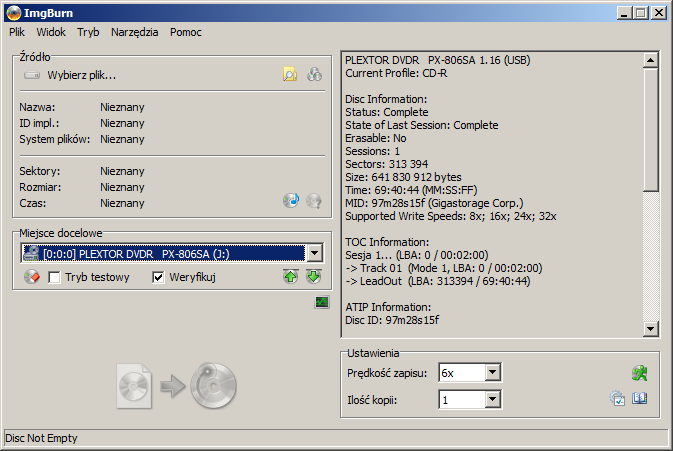Click the Disc Not Empty status bar text
The image size is (673, 451).
41,438
